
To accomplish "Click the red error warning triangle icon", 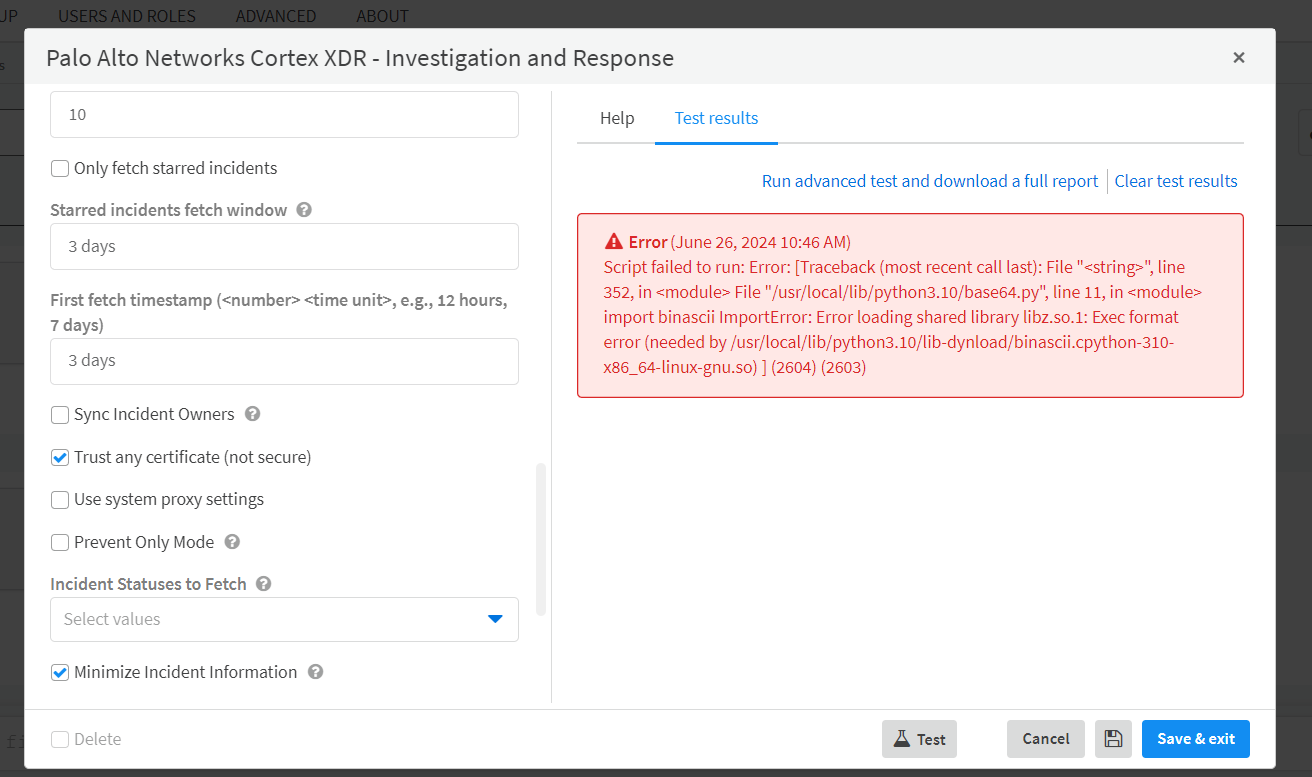I will click(614, 242).
